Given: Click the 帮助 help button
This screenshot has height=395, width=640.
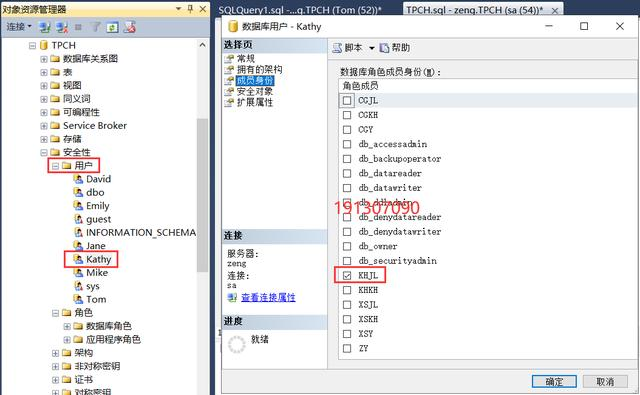Looking at the screenshot, I should click(x=395, y=48).
